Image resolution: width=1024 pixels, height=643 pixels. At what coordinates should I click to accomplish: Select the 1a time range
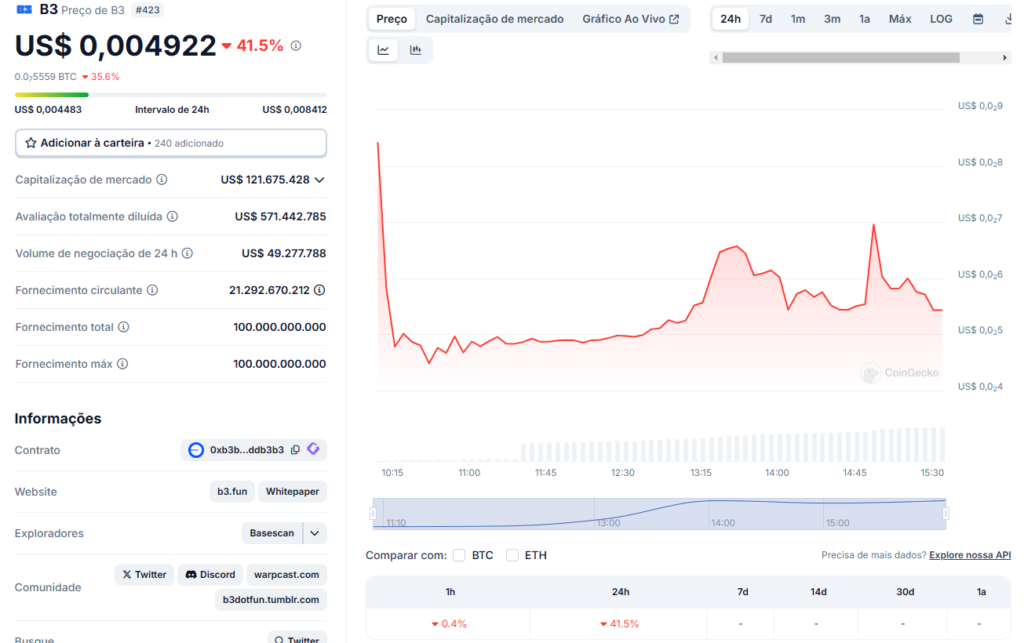(x=865, y=19)
